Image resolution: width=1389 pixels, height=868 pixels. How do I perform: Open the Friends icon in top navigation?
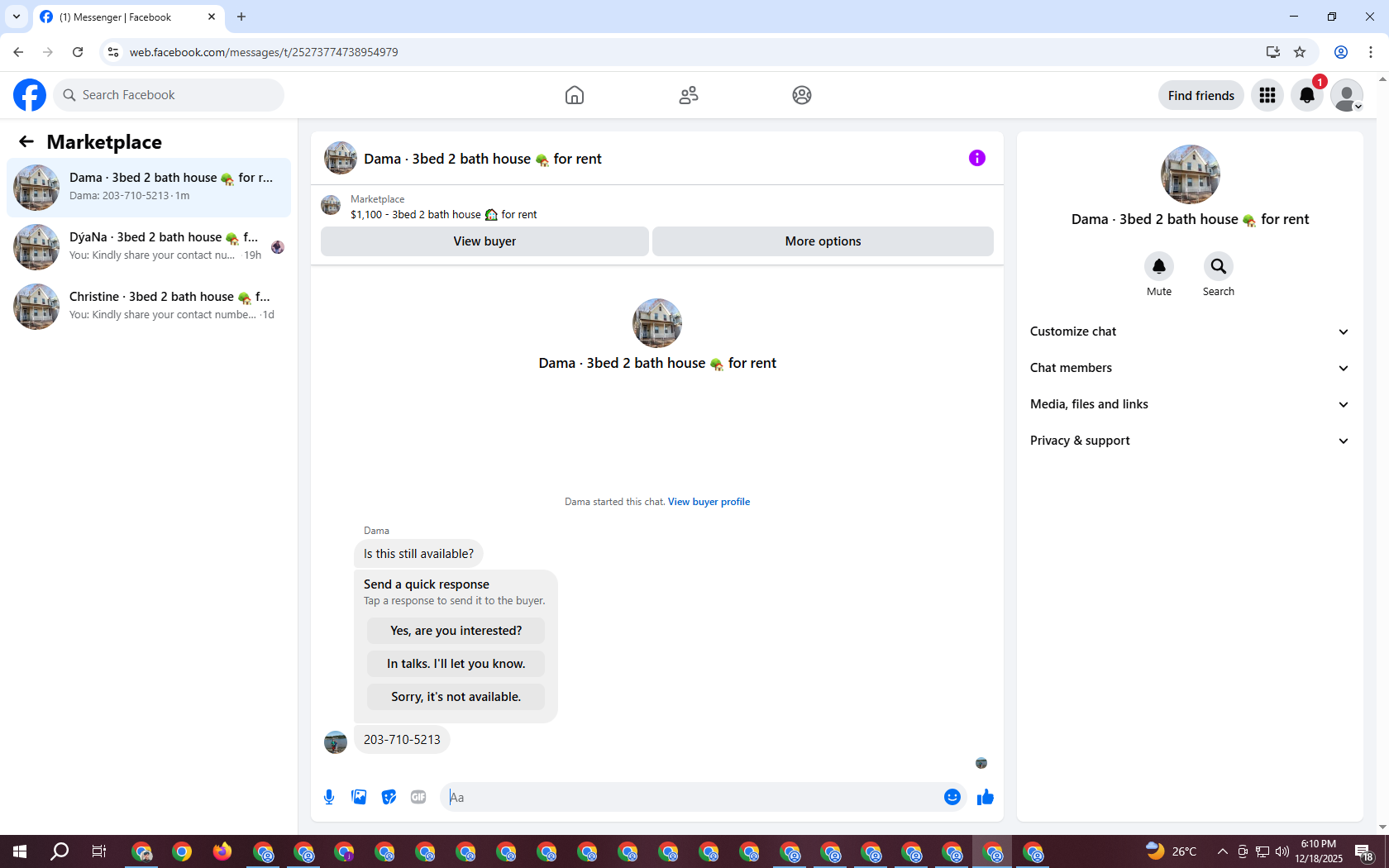pyautogui.click(x=689, y=95)
